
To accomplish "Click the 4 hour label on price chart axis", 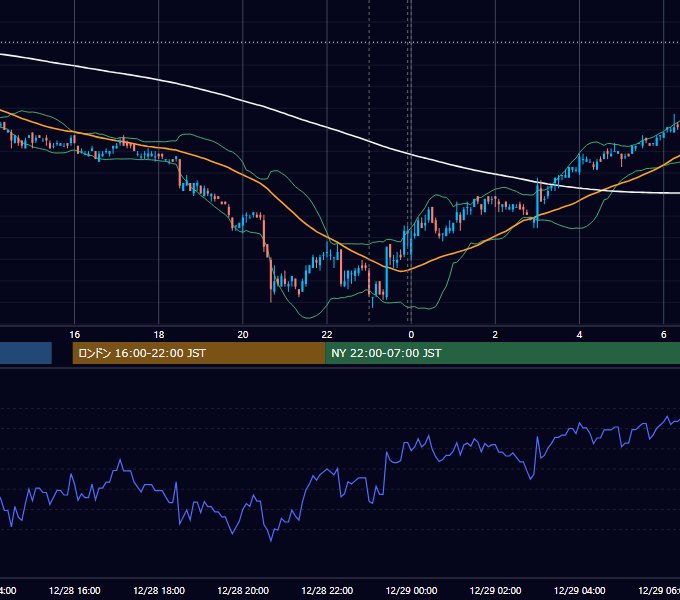I will (579, 335).
